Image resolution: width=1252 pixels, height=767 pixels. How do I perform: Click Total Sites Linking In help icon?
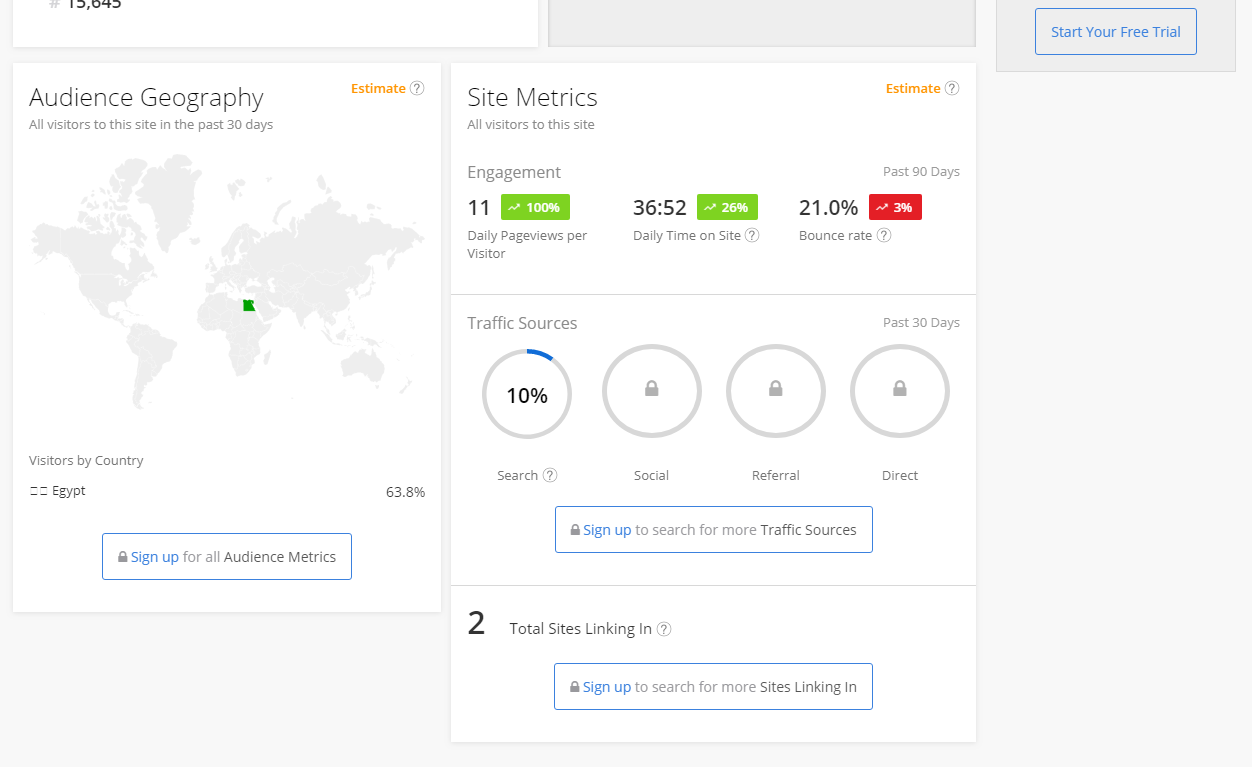(x=664, y=629)
